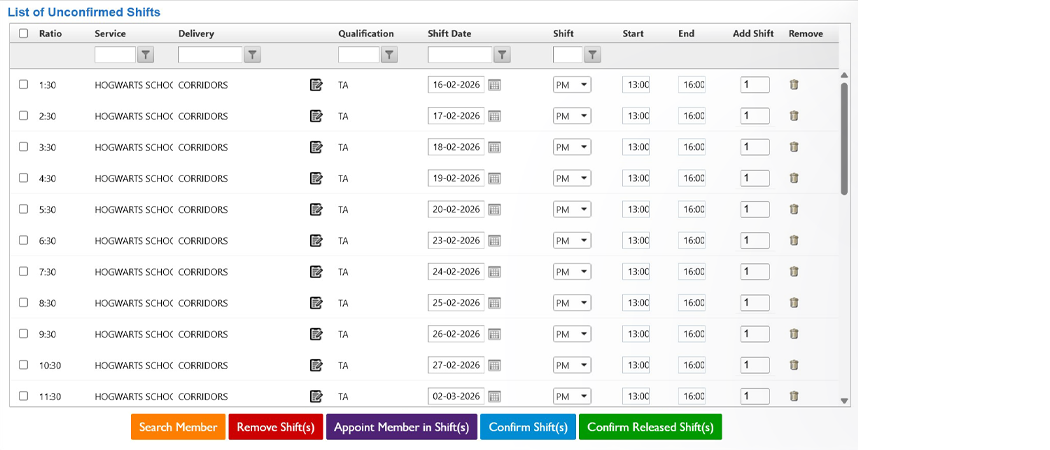This screenshot has width=1050, height=450.
Task: Delete the 7:30 ratio shift with trash icon
Action: (x=794, y=271)
